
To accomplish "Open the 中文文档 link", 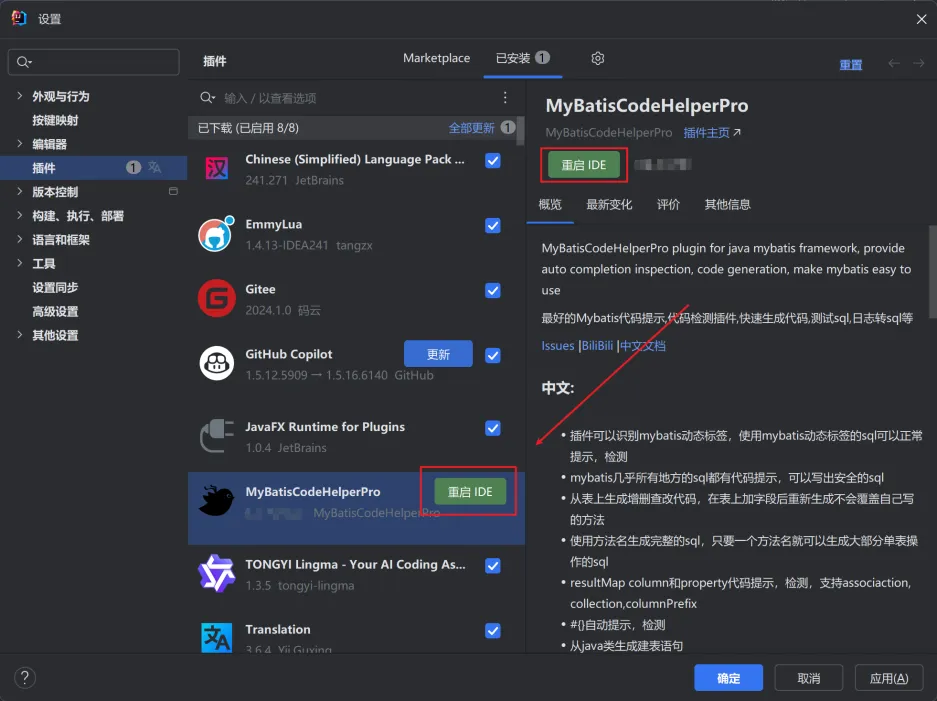I will pos(642,345).
